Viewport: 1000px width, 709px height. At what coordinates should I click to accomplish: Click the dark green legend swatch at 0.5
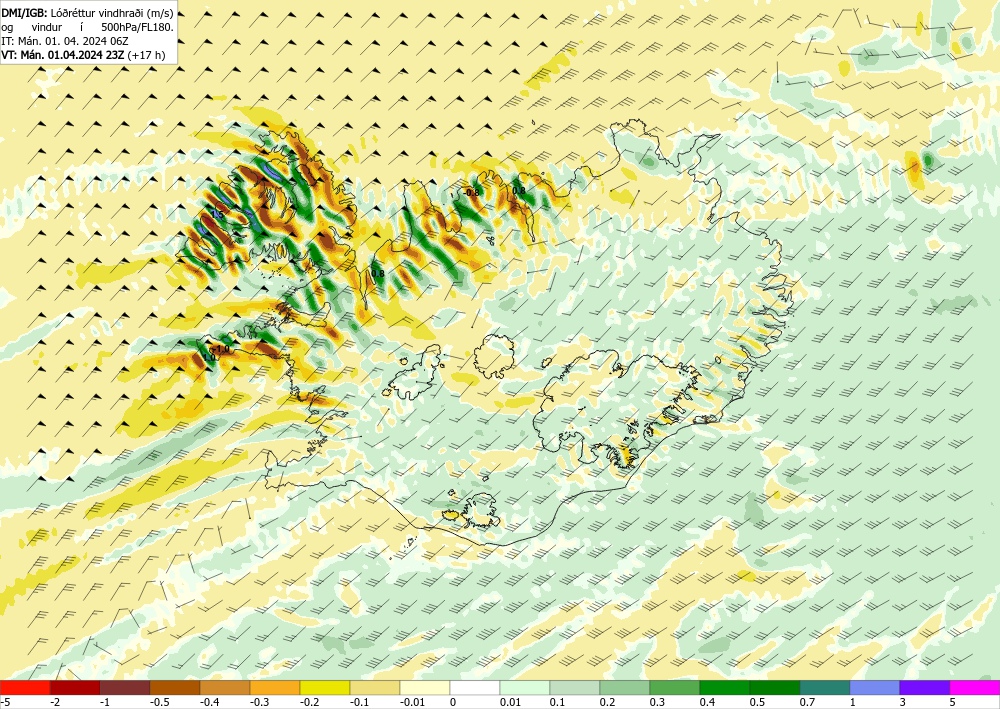775,688
